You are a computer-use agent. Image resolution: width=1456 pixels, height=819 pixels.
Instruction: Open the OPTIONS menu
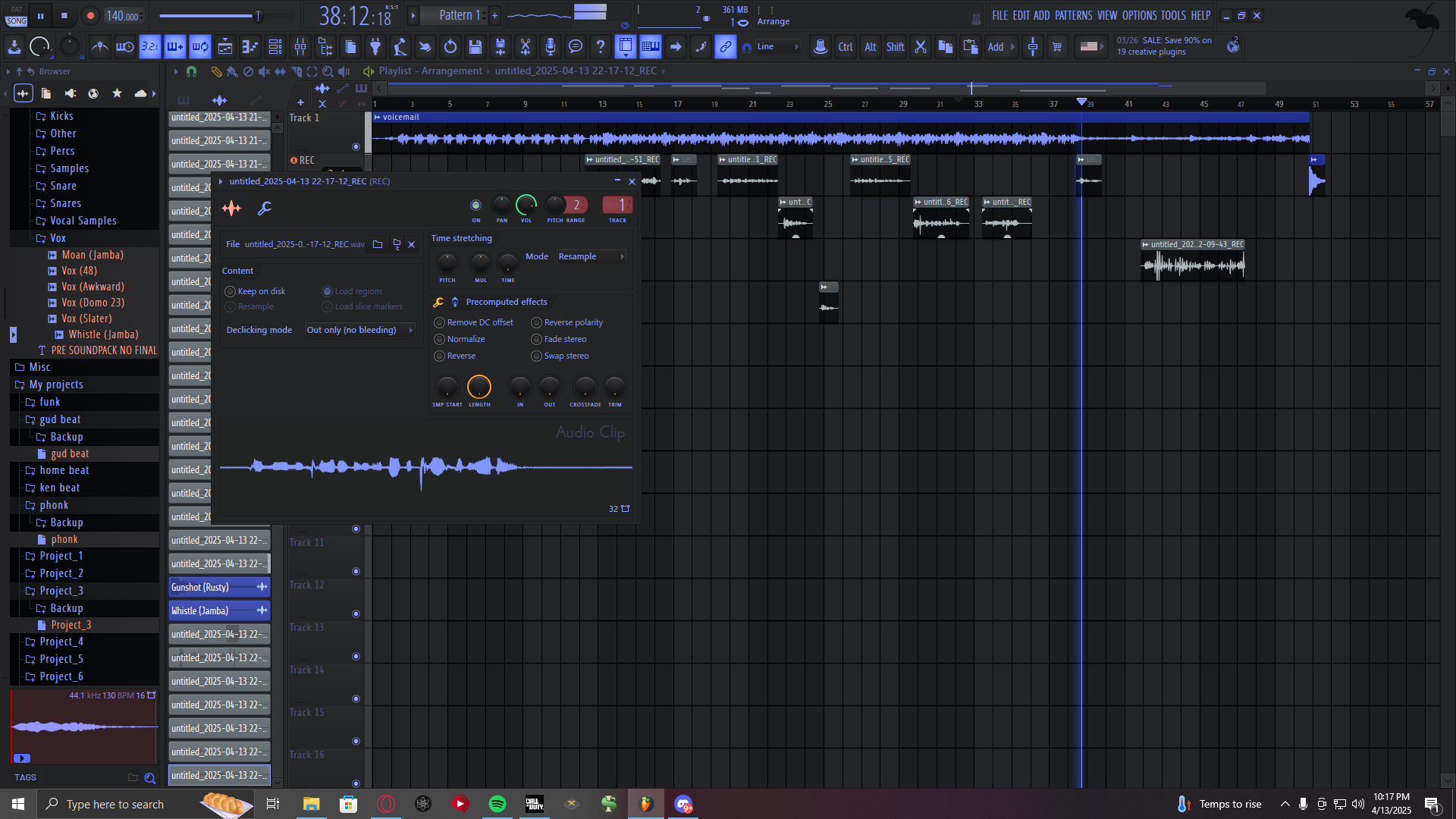click(1139, 15)
